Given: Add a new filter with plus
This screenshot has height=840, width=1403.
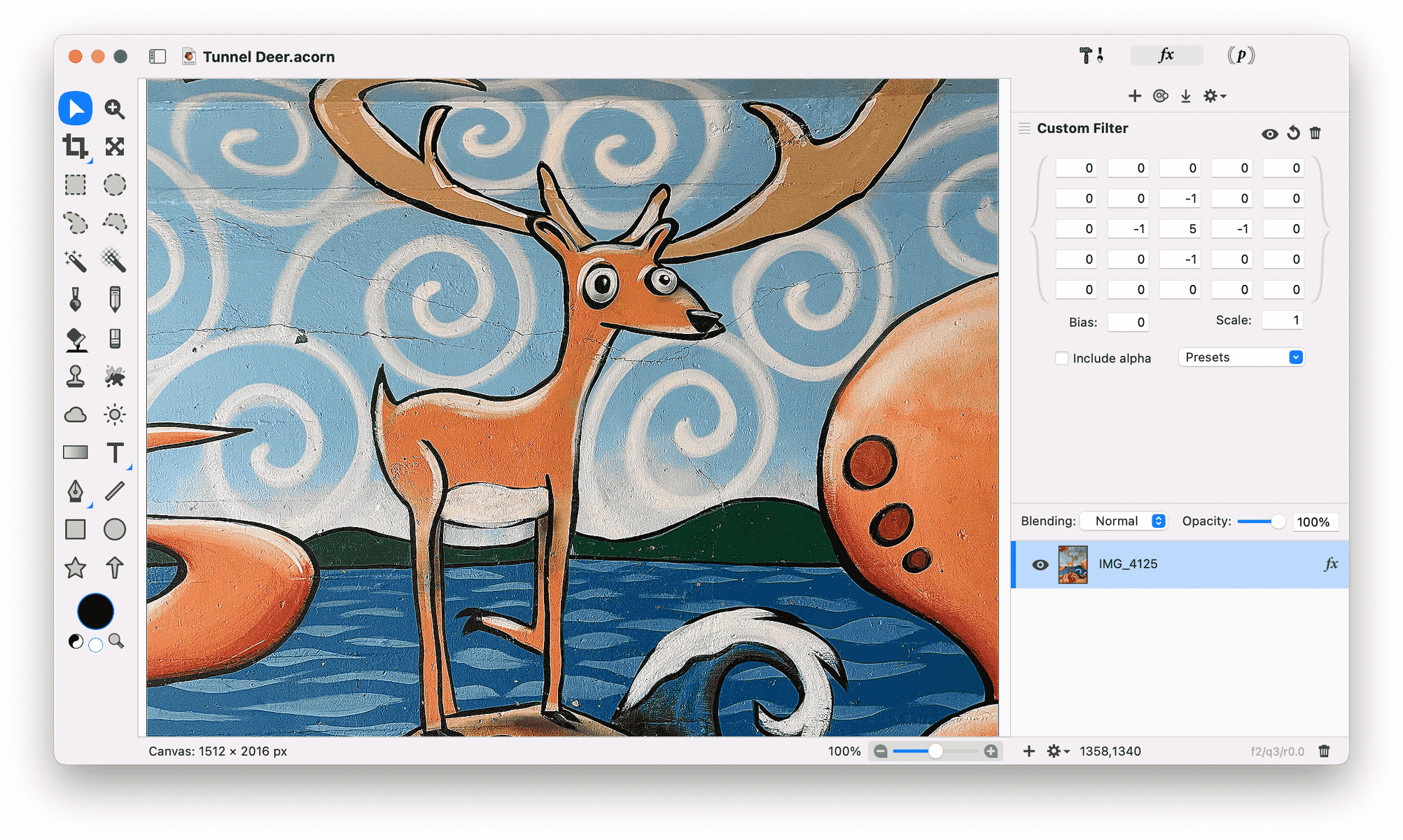Looking at the screenshot, I should pyautogui.click(x=1135, y=96).
